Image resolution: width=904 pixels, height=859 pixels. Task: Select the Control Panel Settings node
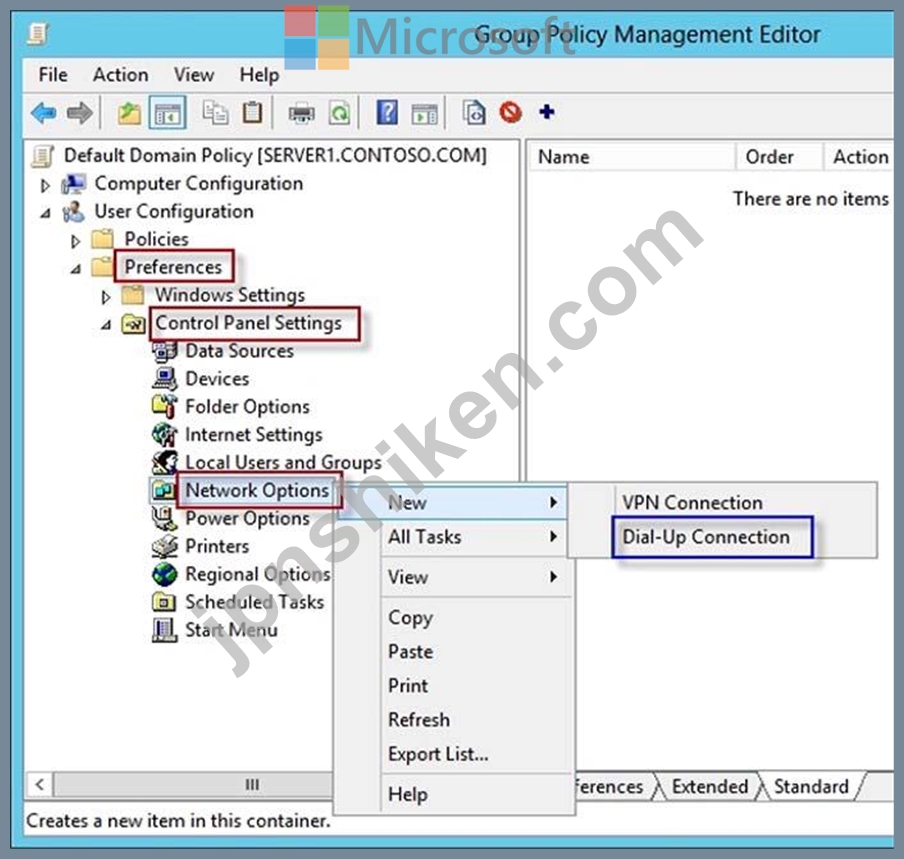[248, 322]
